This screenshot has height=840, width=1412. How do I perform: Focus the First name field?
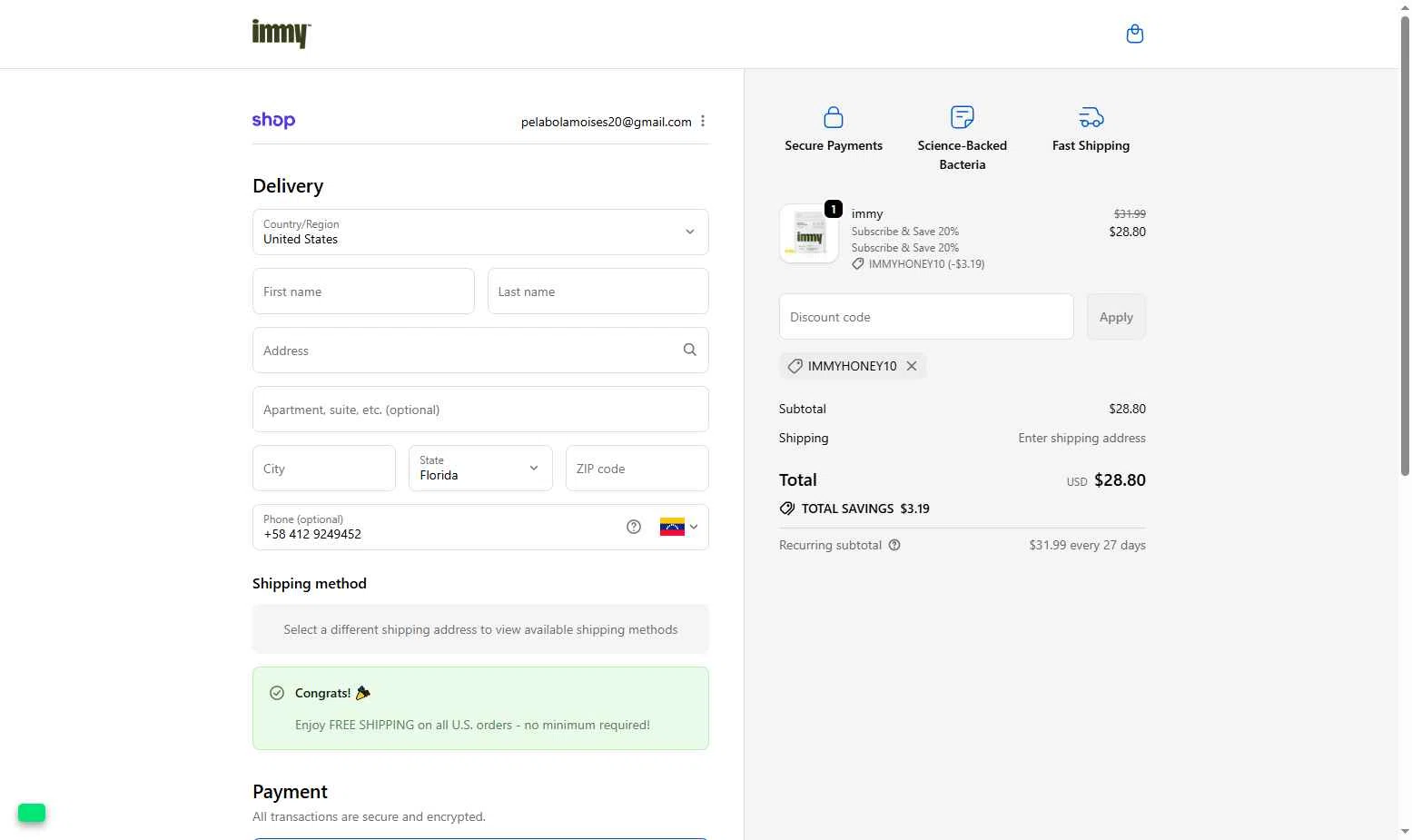coord(363,291)
